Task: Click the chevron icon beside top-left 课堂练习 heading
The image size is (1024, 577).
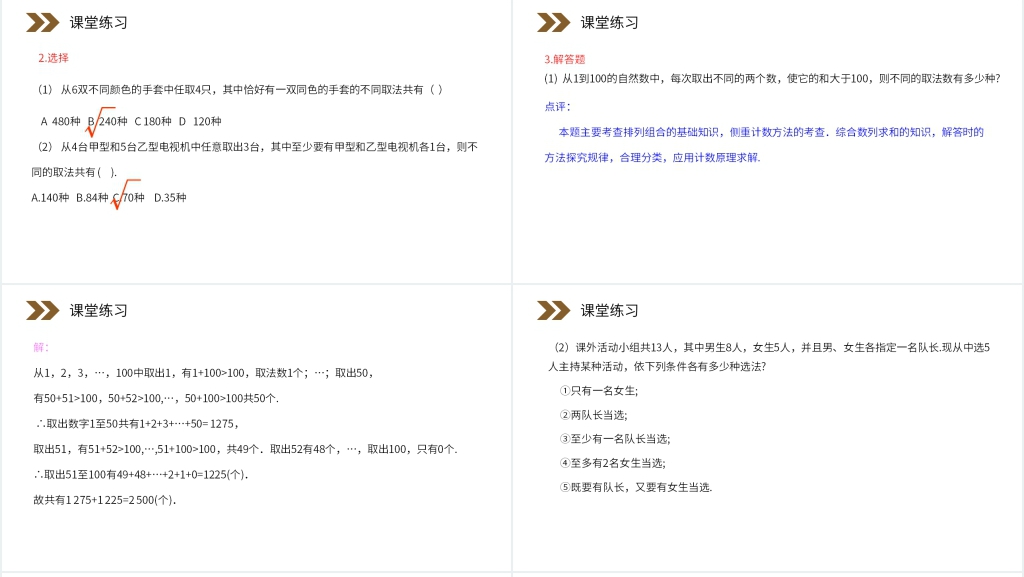Action: pyautogui.click(x=42, y=23)
